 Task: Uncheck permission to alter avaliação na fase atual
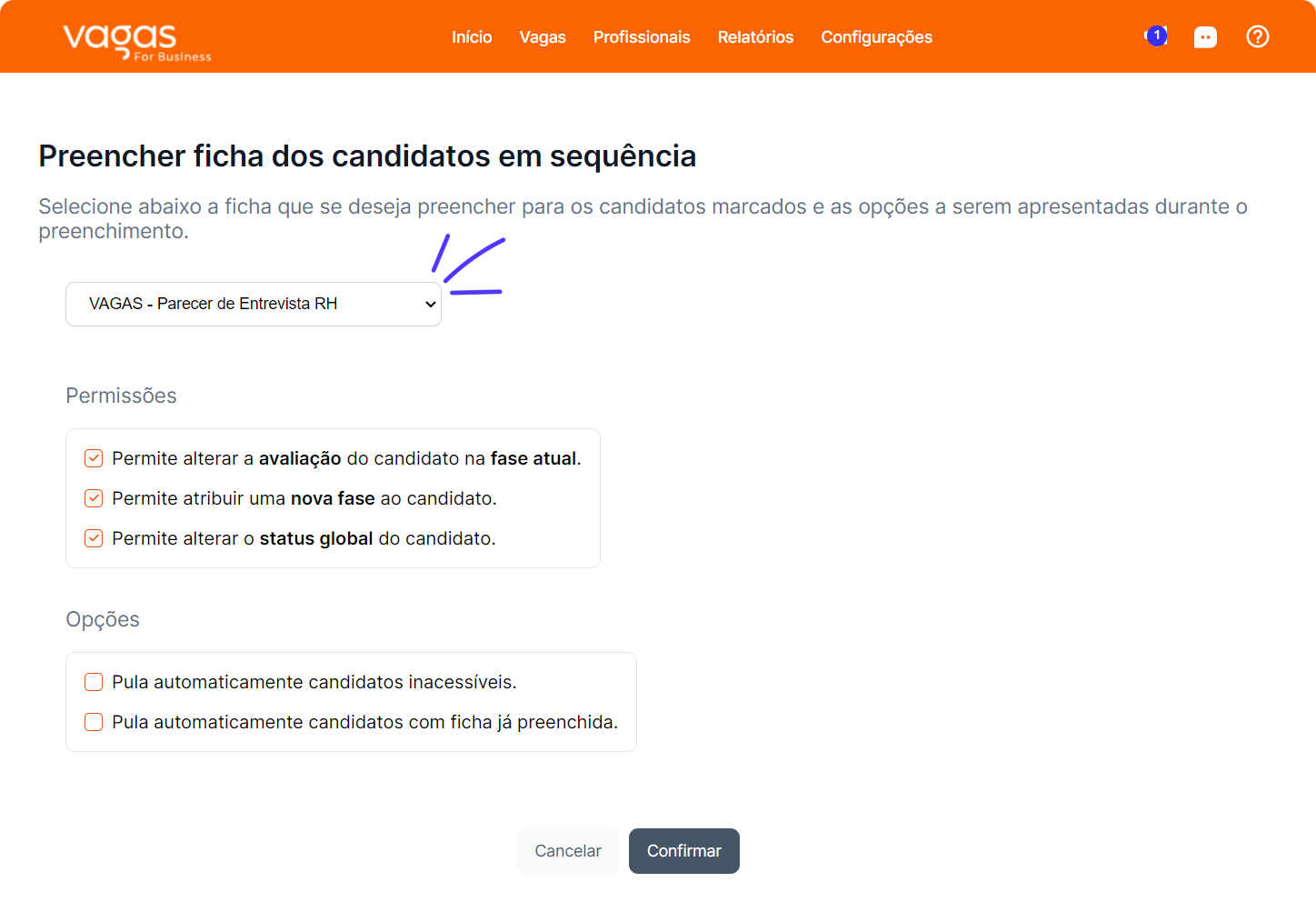pos(94,458)
